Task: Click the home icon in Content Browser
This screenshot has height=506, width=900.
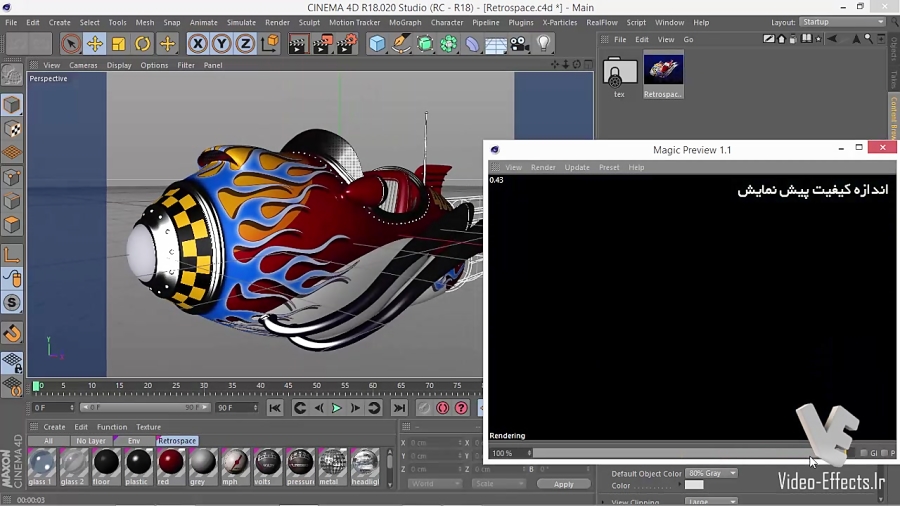Action: coord(781,39)
